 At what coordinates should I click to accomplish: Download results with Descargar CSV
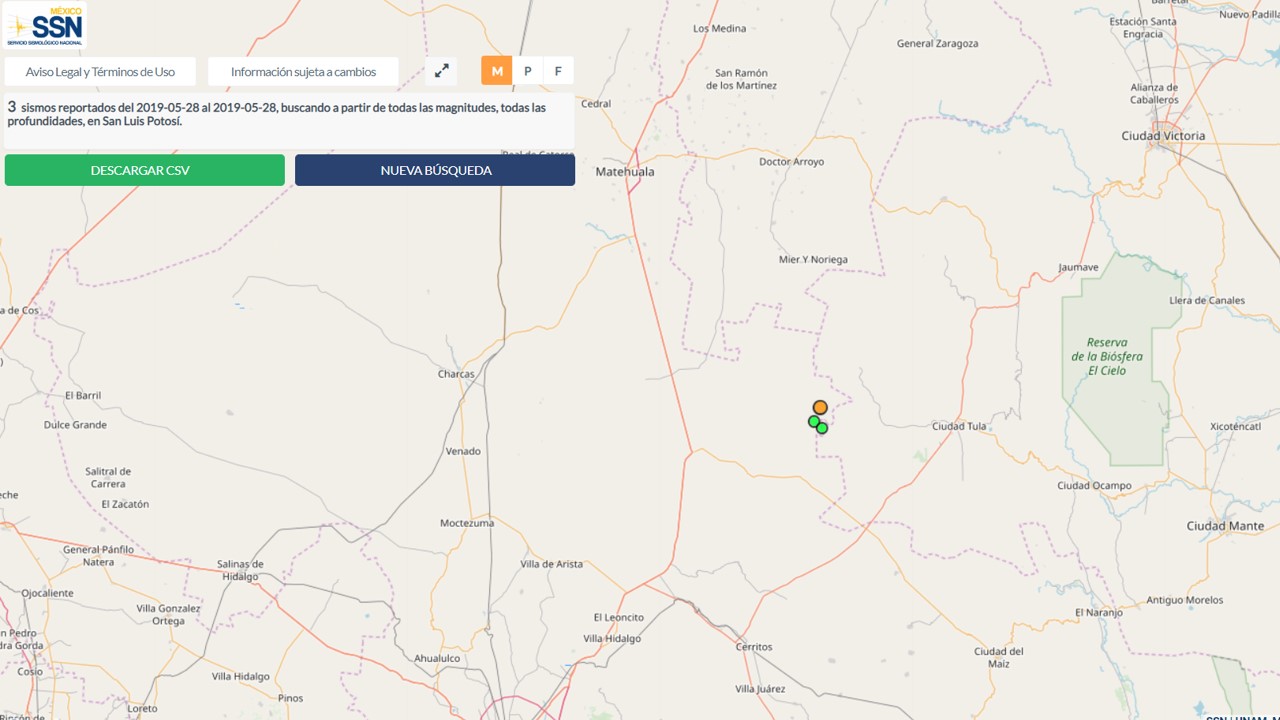pyautogui.click(x=145, y=170)
